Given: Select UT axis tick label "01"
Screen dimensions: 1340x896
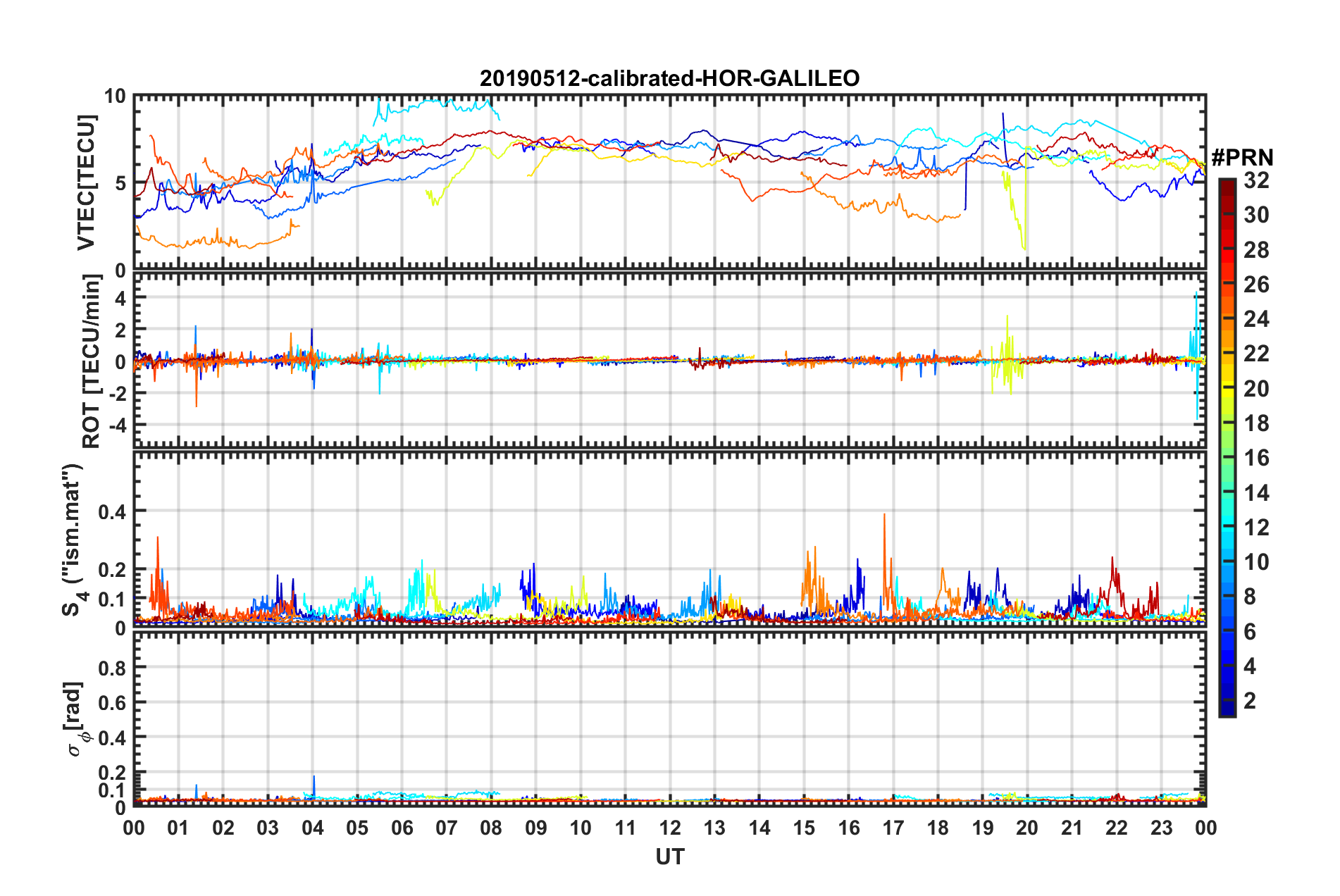Looking at the screenshot, I should (178, 828).
